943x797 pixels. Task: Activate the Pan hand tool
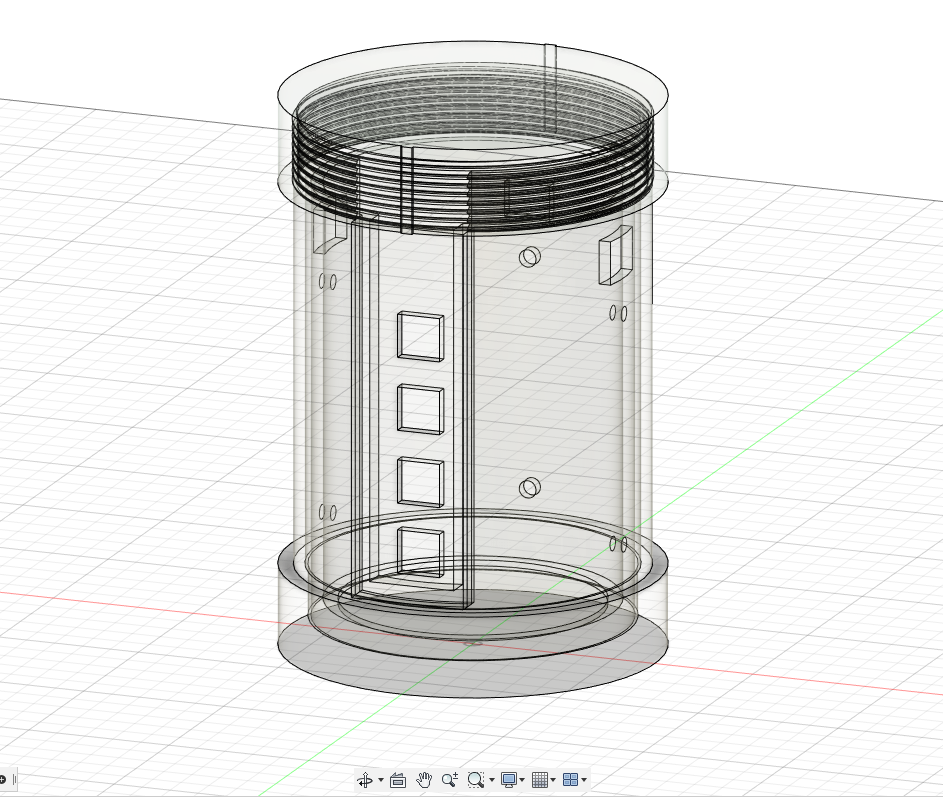click(x=424, y=780)
